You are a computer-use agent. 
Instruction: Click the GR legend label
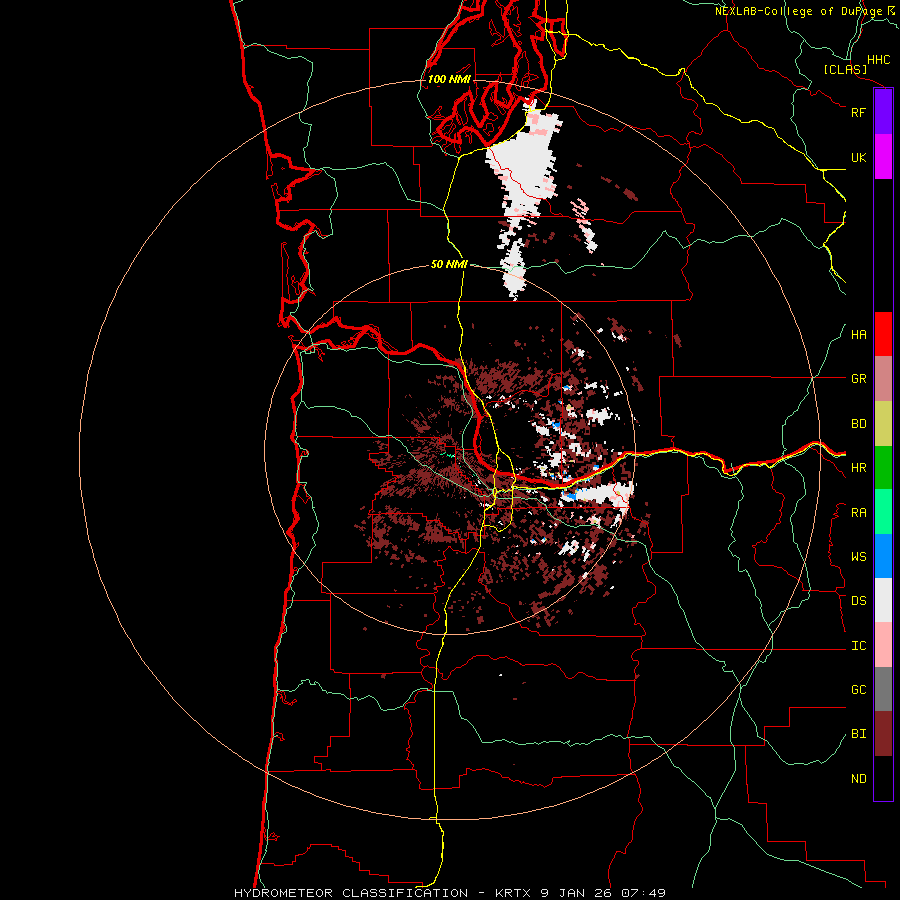[858, 379]
